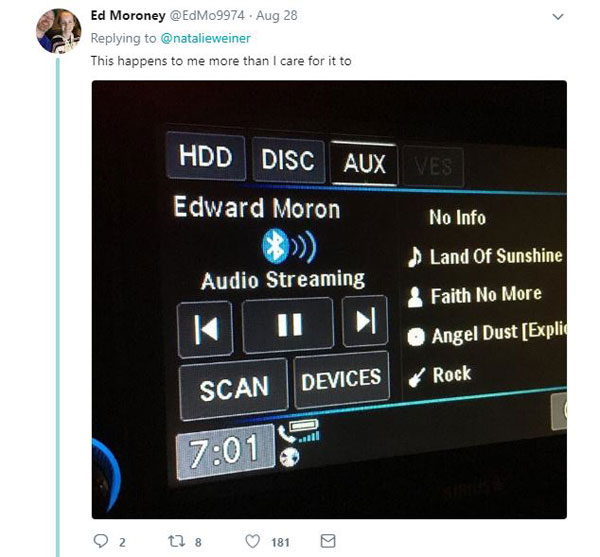Select the DISC source tab
This screenshot has height=557, width=600.
288,160
